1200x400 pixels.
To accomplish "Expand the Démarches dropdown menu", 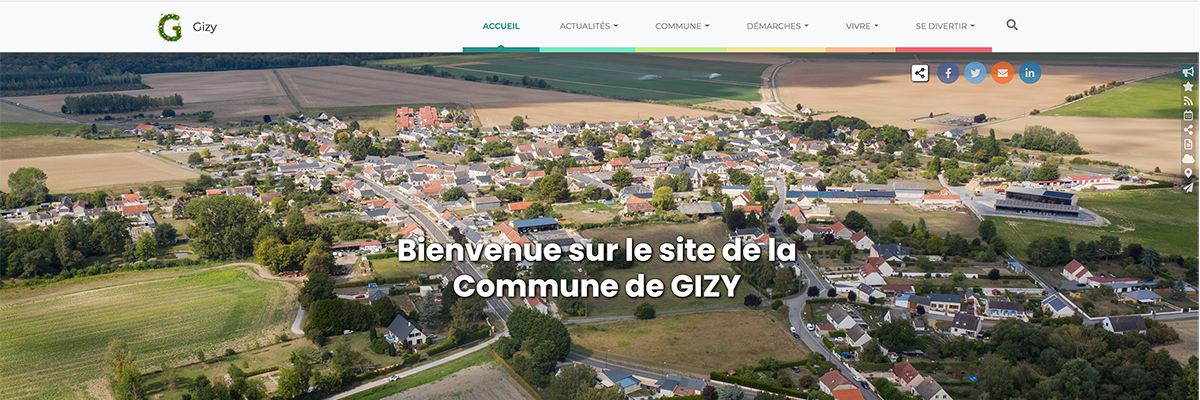I will pos(777,26).
